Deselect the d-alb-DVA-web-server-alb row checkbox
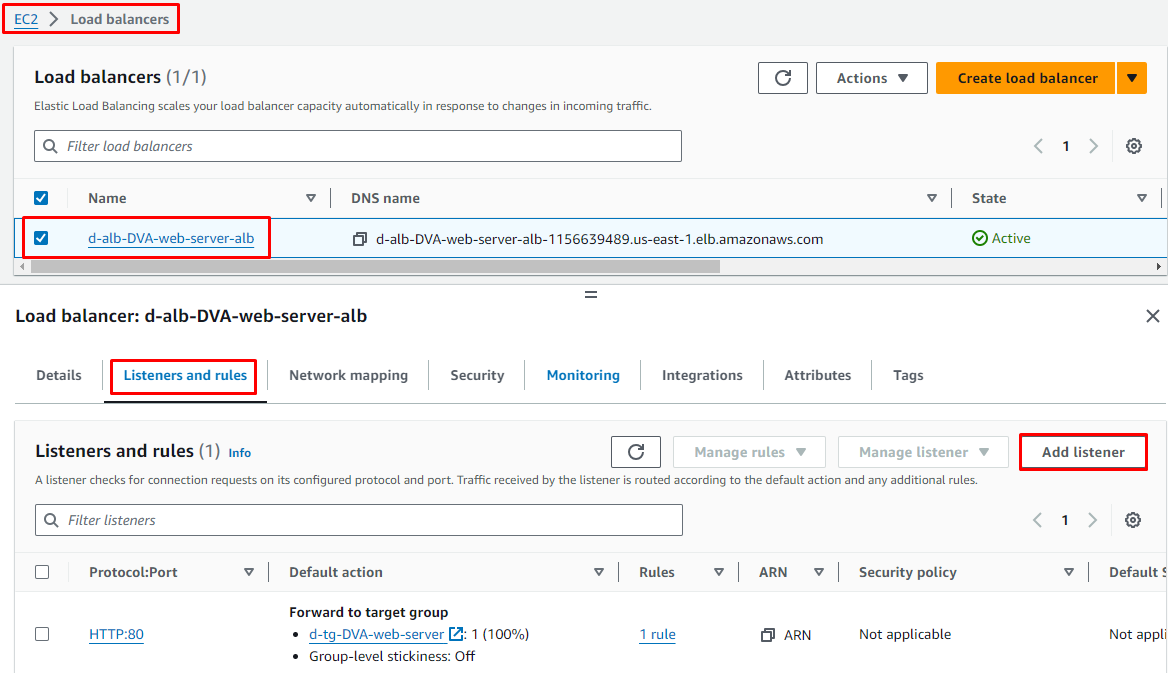 point(41,238)
